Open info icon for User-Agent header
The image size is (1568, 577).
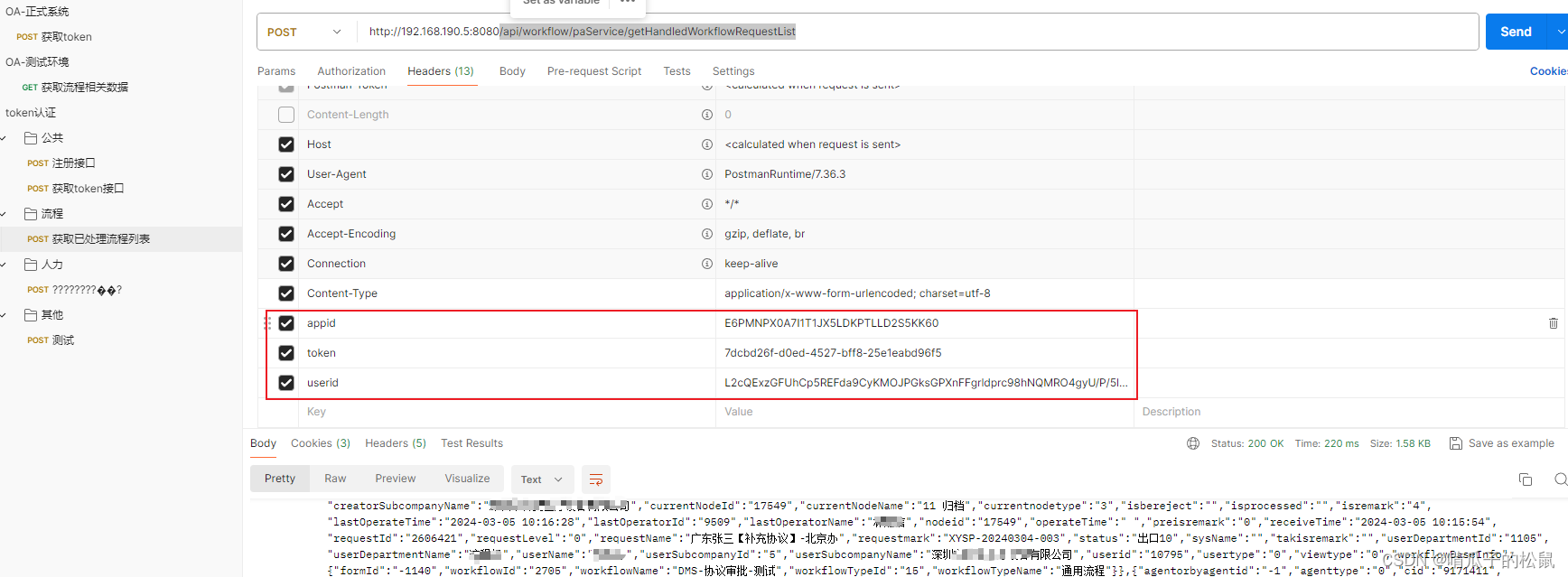click(x=707, y=174)
